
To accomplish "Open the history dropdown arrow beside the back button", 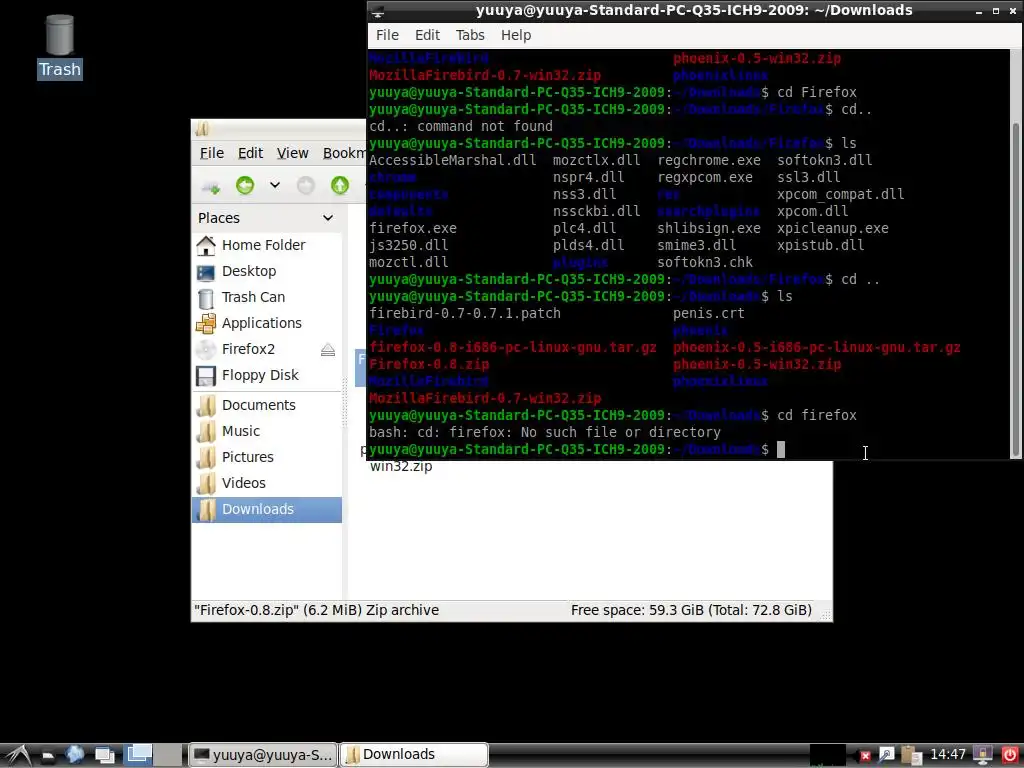I will coord(275,185).
